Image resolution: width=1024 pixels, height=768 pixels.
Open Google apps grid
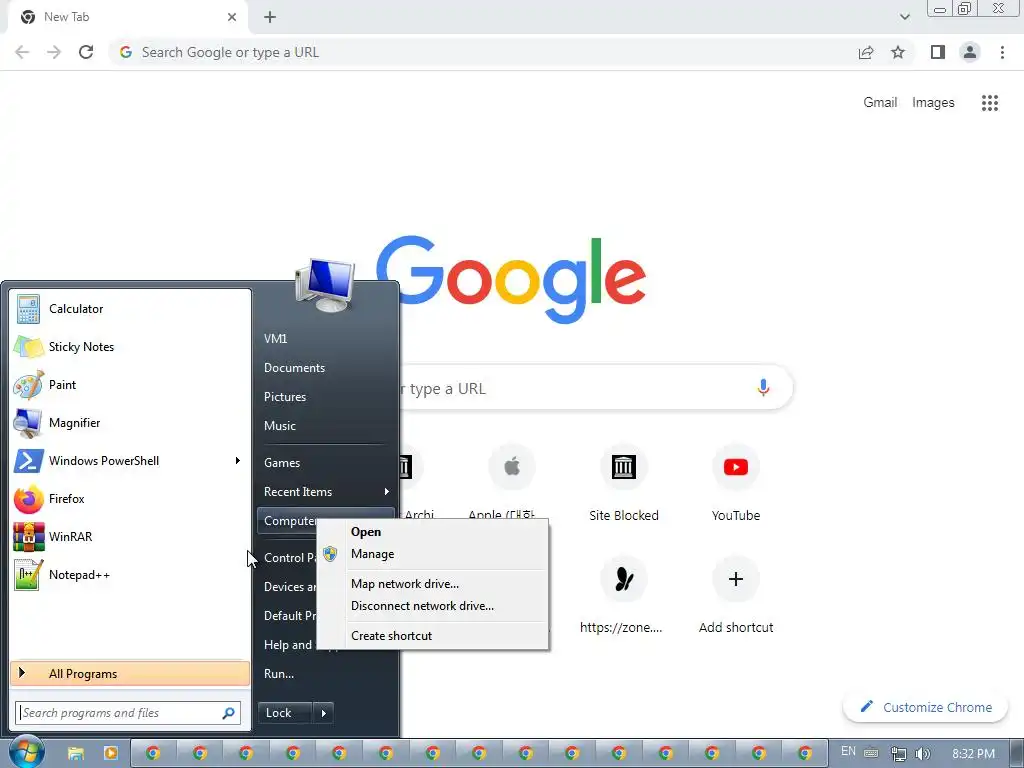990,103
